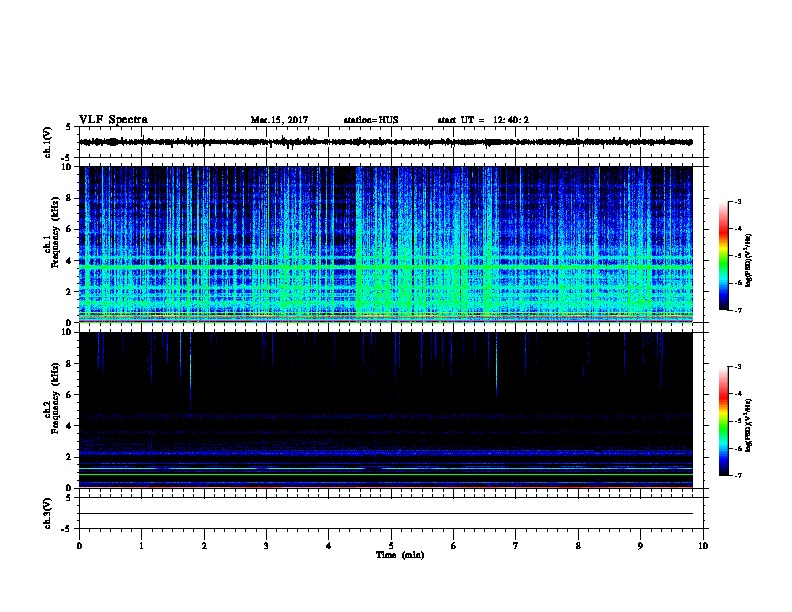Click the "-3" tick on ch.1 colorbar
This screenshot has height=612, width=792.
tap(737, 202)
